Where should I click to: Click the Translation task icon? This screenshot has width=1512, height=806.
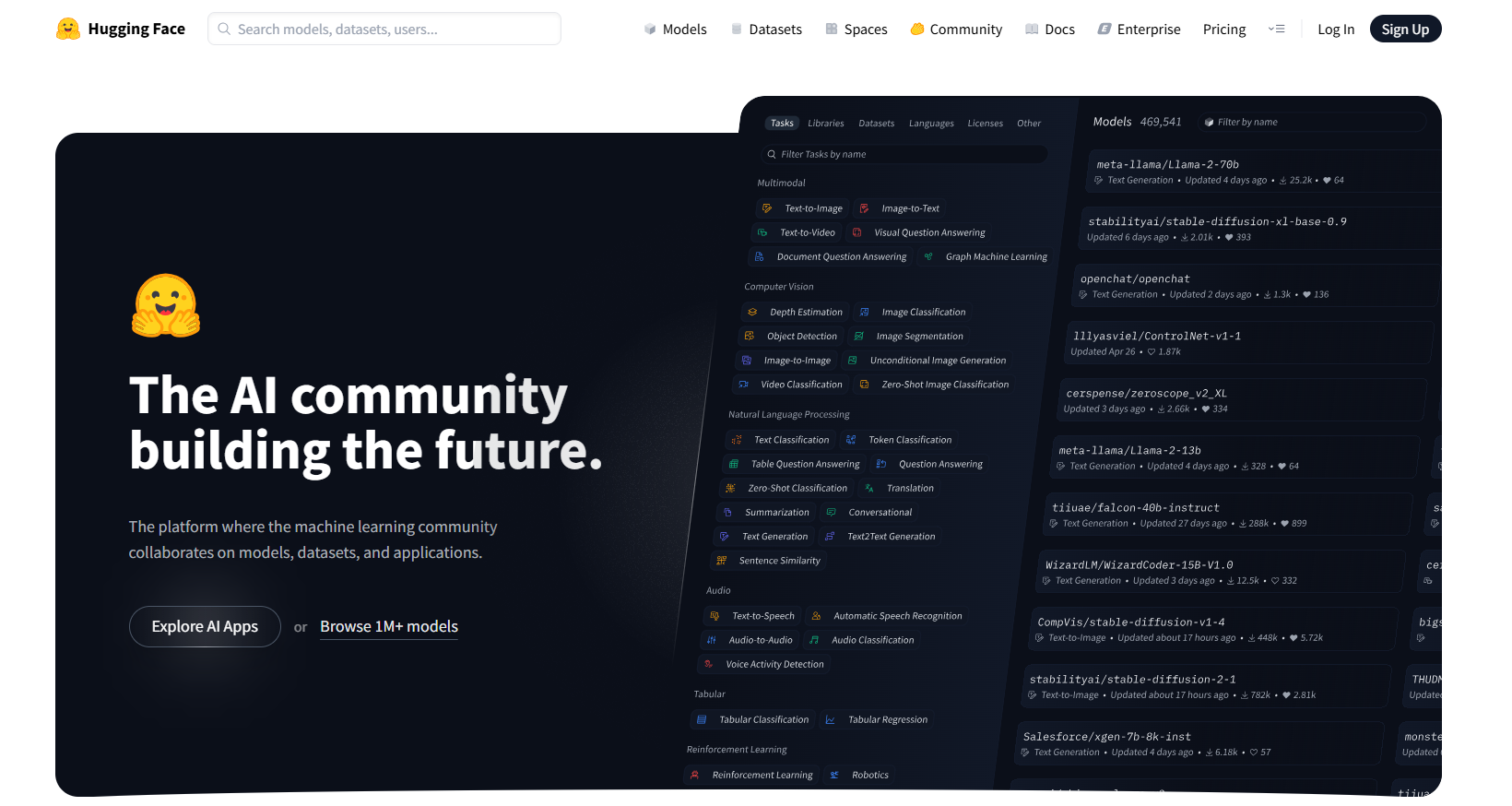[x=869, y=488]
